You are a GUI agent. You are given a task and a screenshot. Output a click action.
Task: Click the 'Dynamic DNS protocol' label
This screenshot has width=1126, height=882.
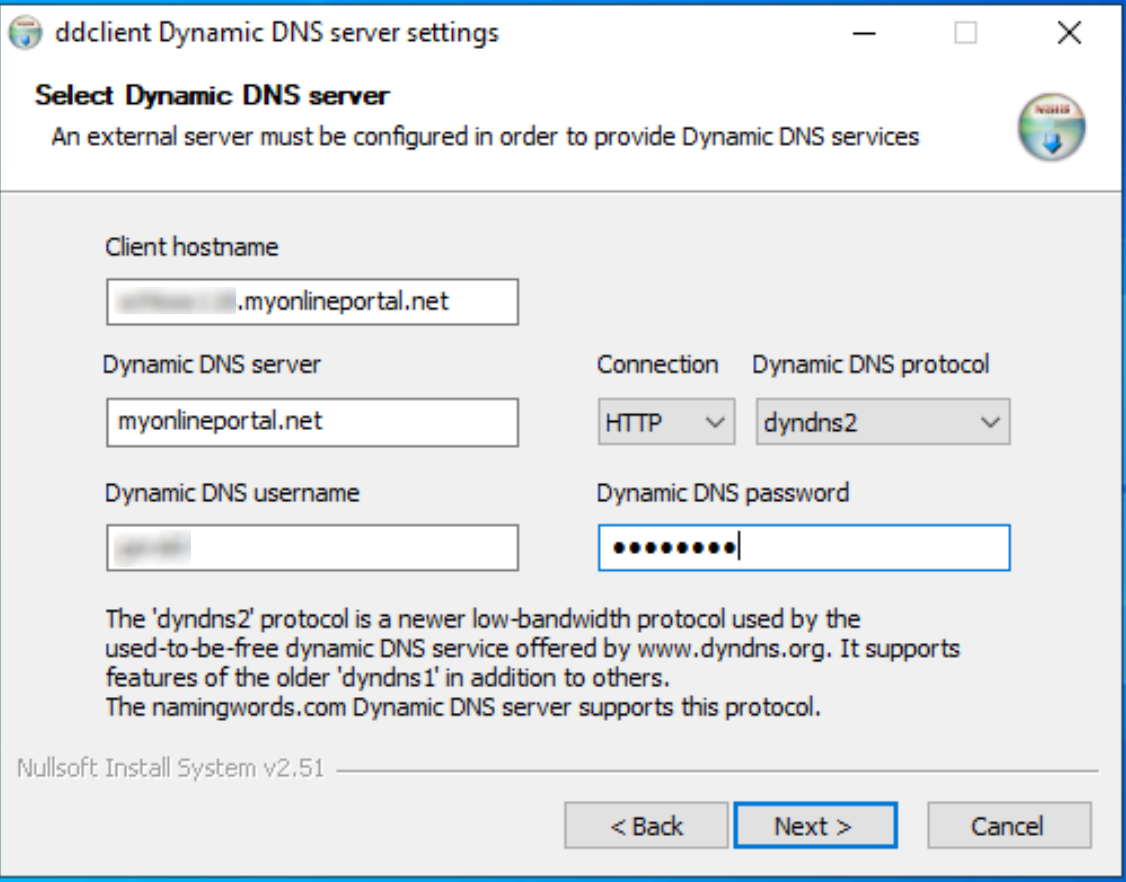pyautogui.click(x=870, y=365)
